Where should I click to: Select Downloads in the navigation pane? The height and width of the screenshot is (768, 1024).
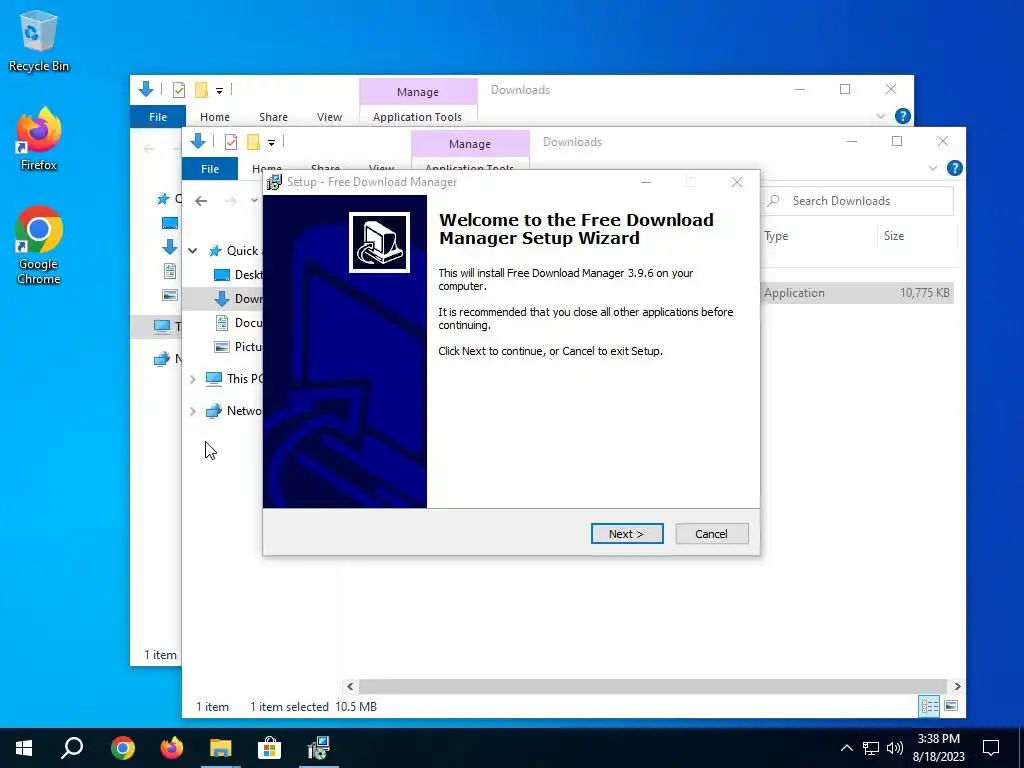(x=238, y=298)
